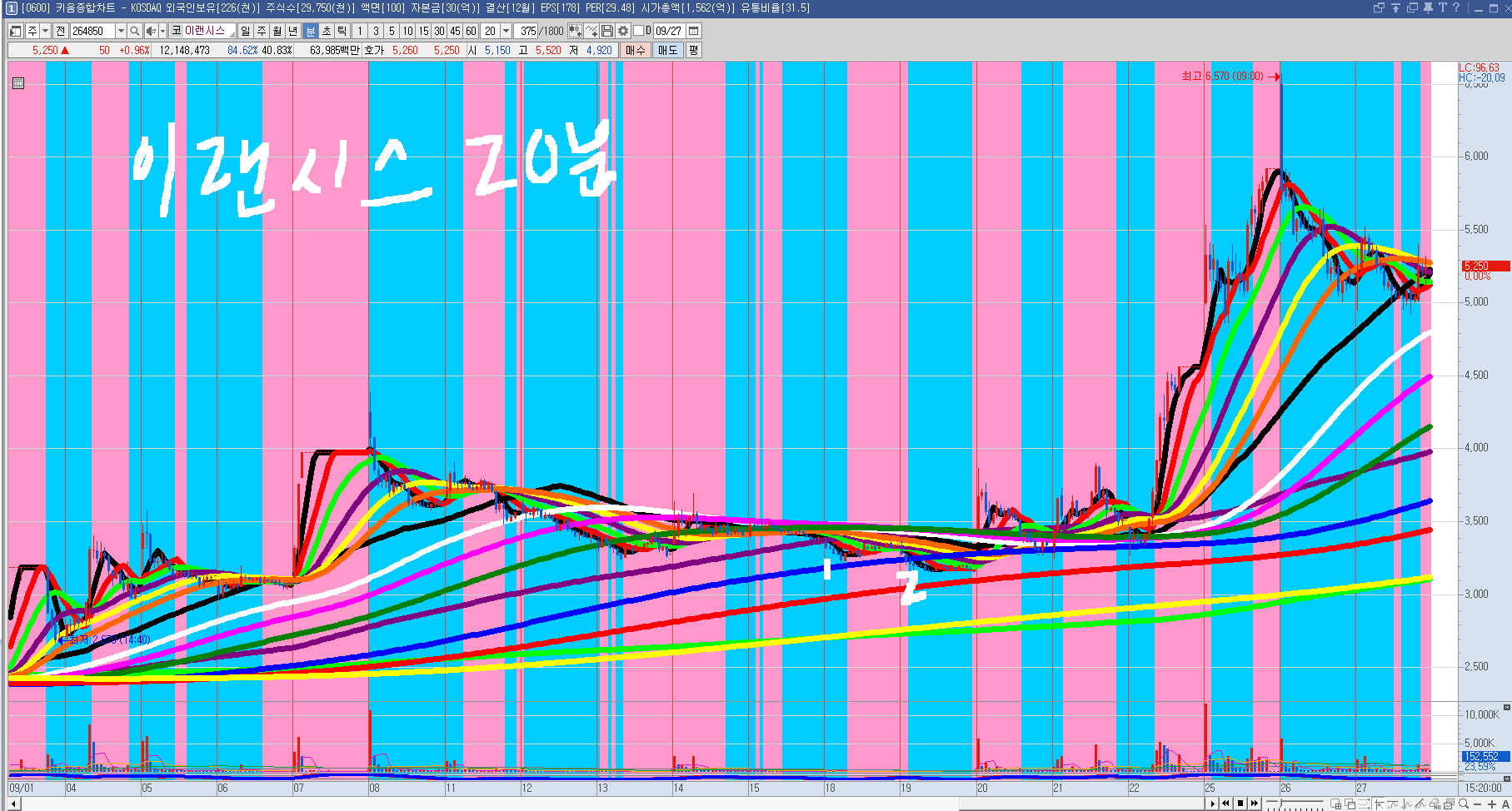Open the stock code dropdown arrow

pyautogui.click(x=121, y=31)
